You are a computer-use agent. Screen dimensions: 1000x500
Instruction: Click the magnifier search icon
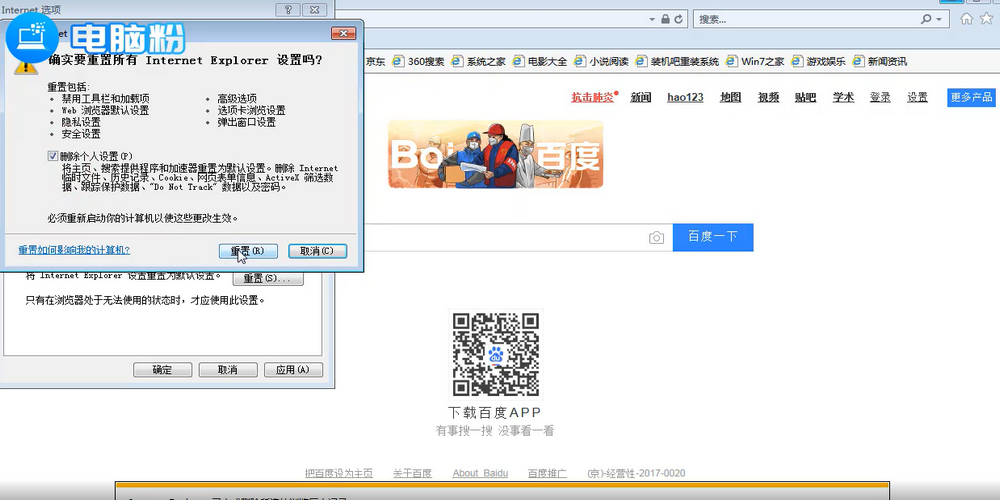pyautogui.click(x=926, y=19)
